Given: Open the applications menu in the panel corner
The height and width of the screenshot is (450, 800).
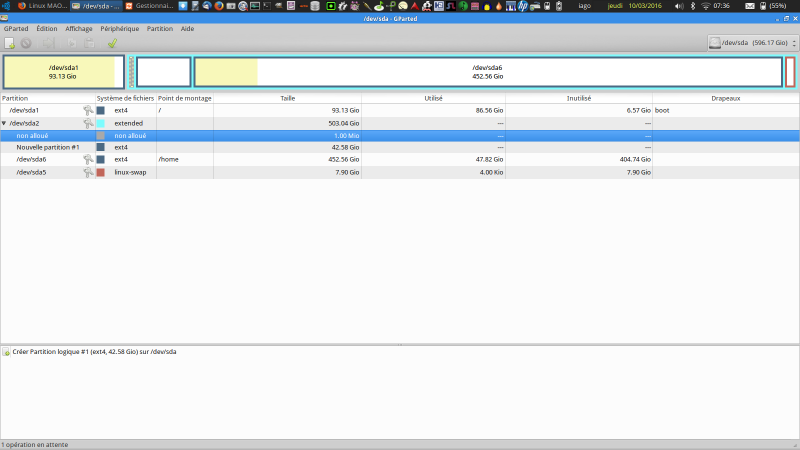Looking at the screenshot, I should tap(6, 6).
